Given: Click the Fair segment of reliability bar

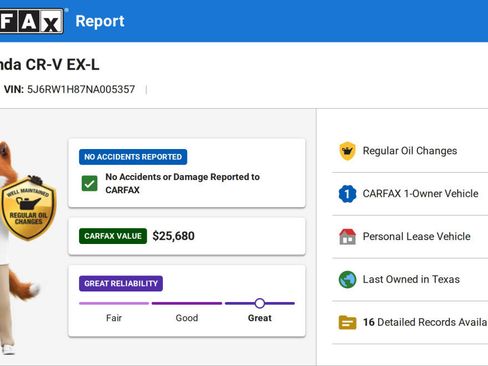Looking at the screenshot, I should tap(114, 303).
